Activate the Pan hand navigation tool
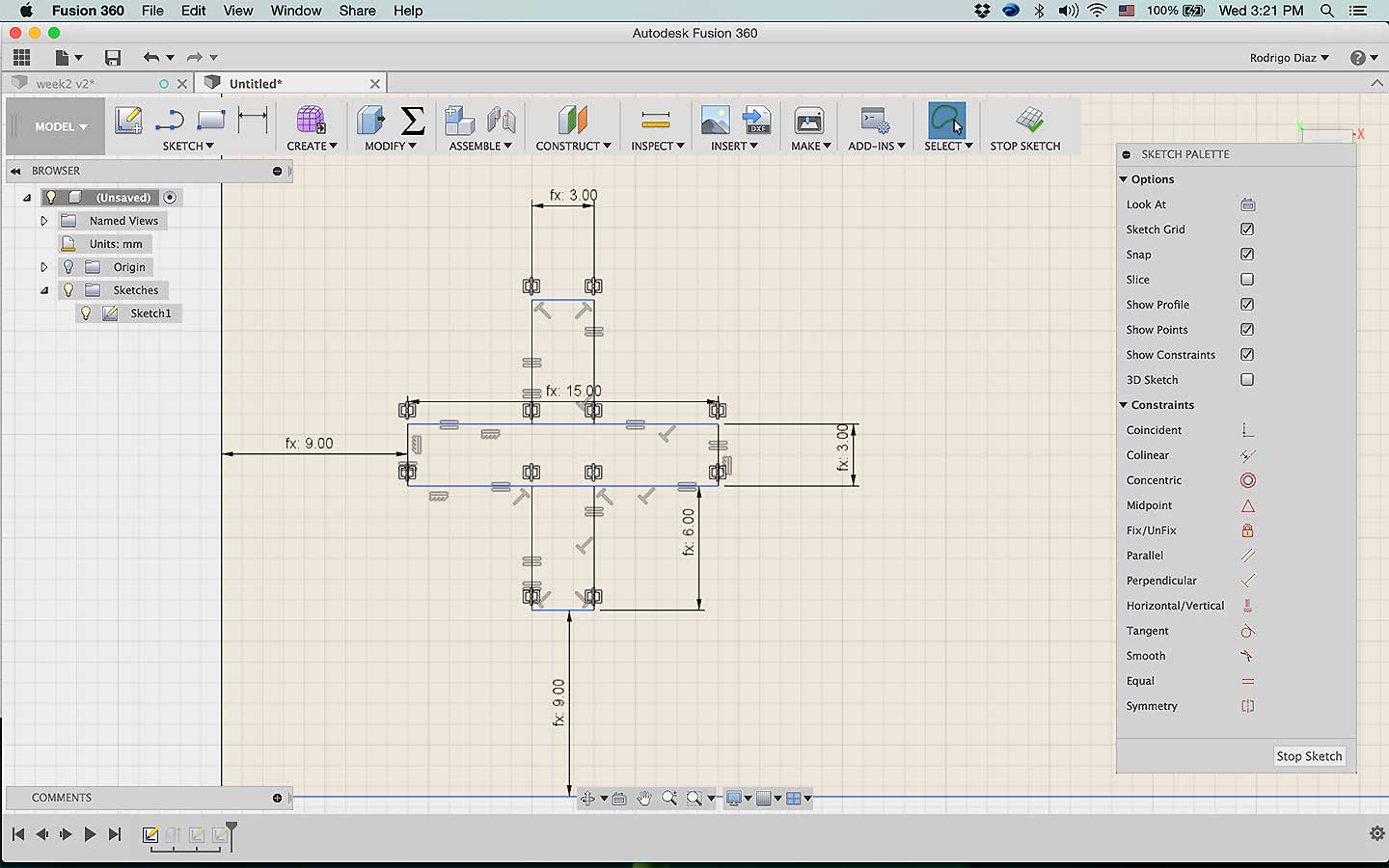The height and width of the screenshot is (868, 1389). [644, 799]
